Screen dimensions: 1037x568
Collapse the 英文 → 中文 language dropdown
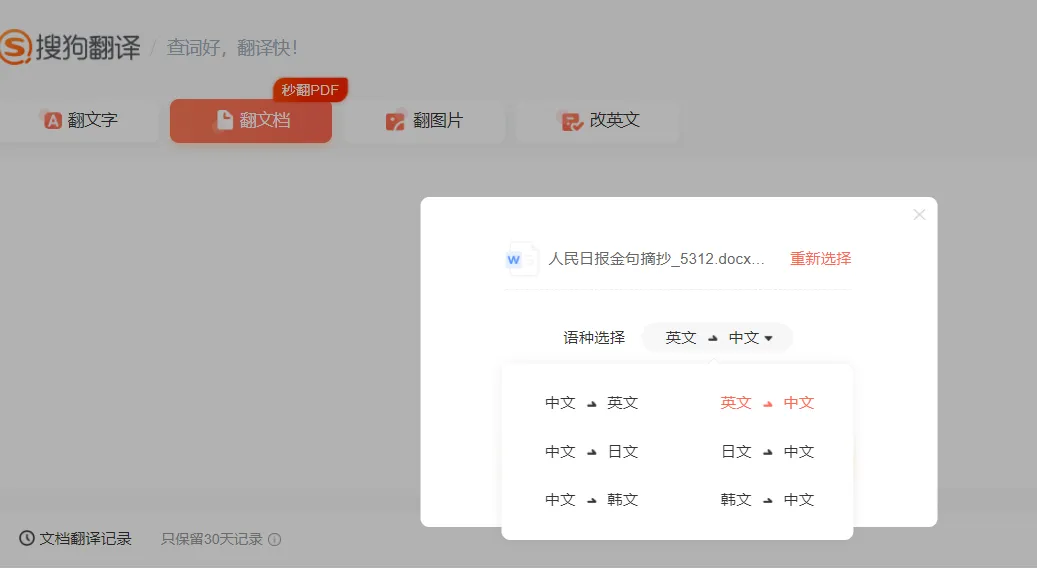pyautogui.click(x=717, y=338)
